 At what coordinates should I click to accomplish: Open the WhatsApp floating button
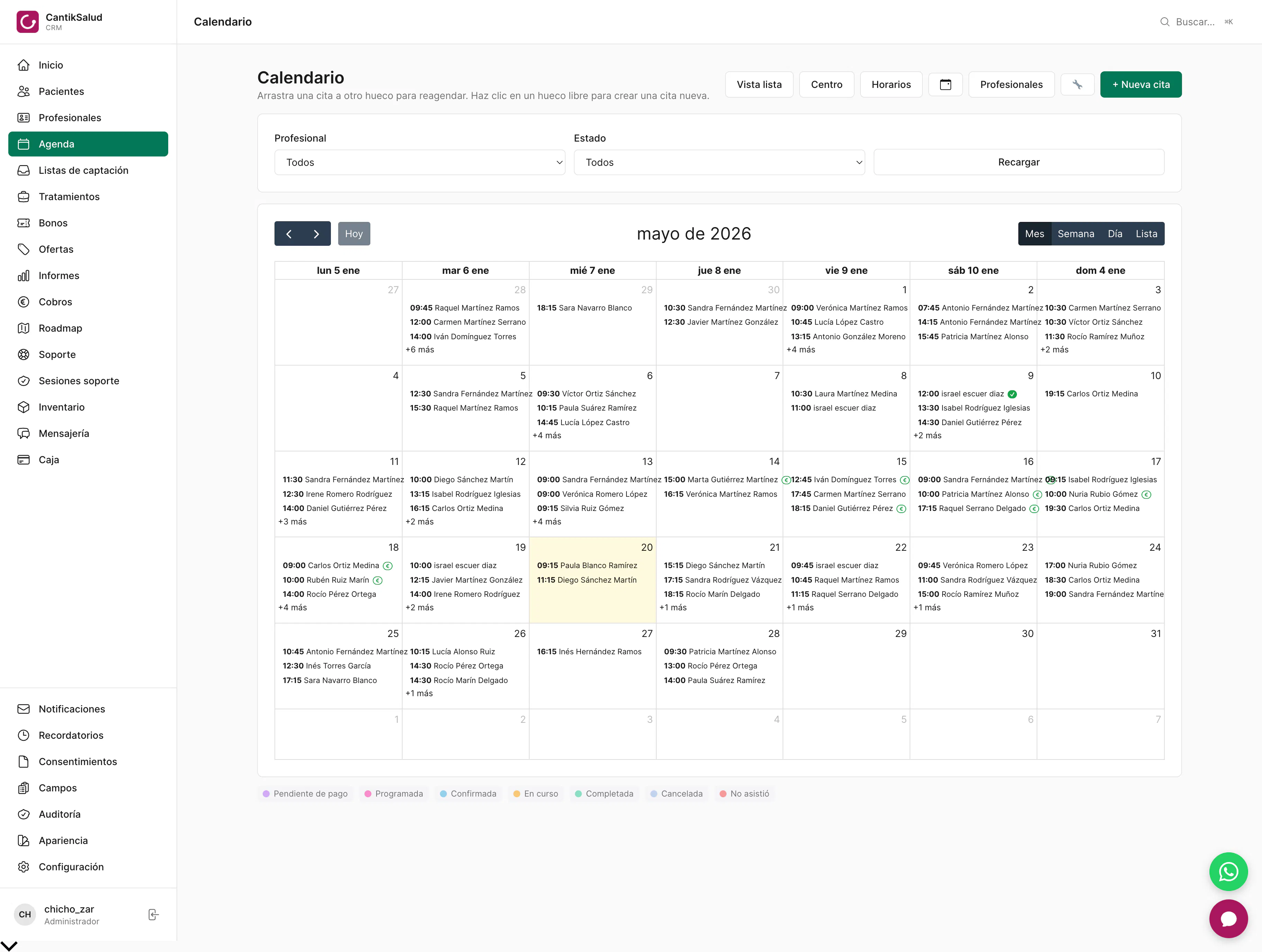tap(1228, 872)
